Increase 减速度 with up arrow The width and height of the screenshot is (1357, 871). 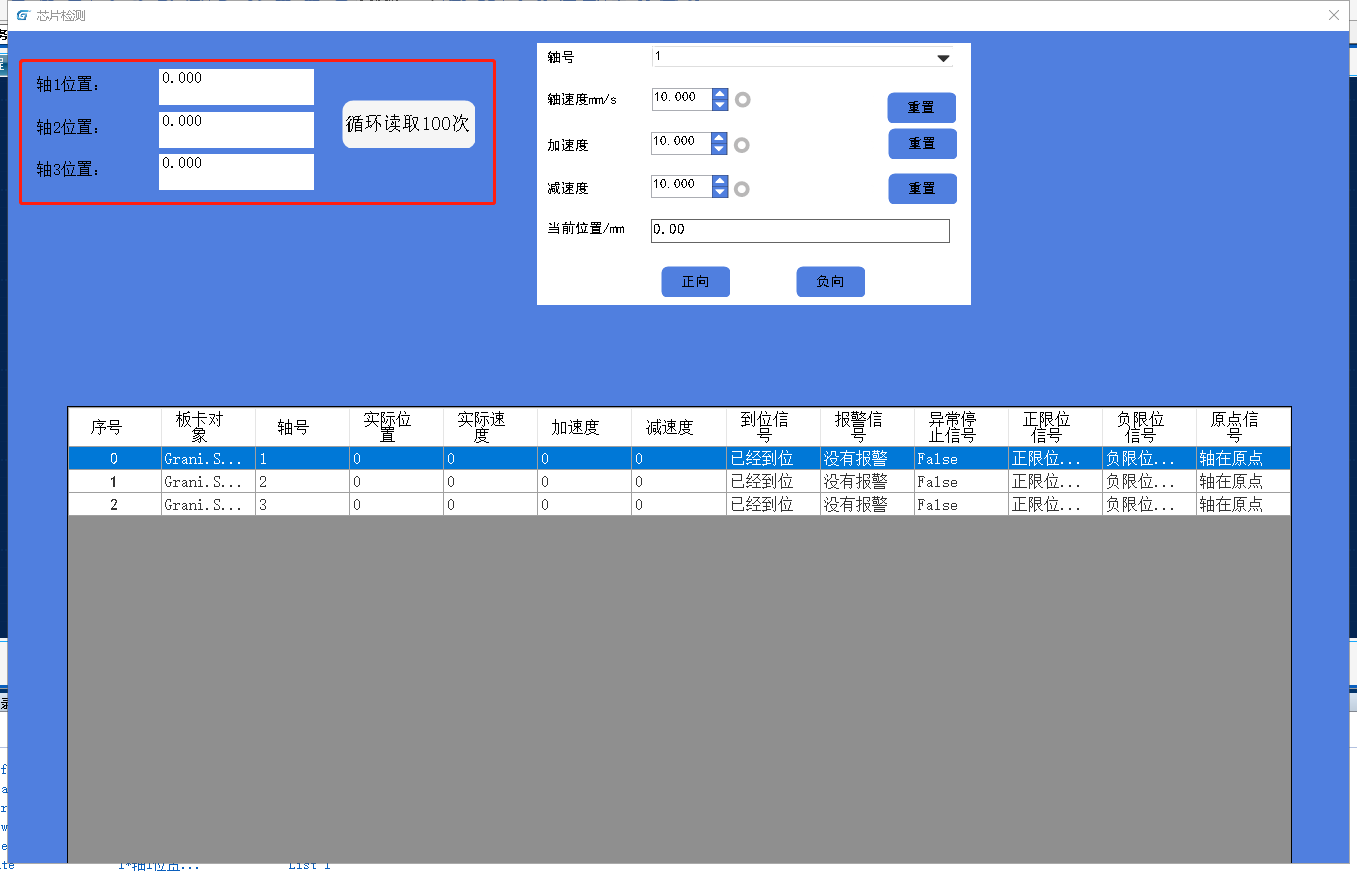pos(720,181)
